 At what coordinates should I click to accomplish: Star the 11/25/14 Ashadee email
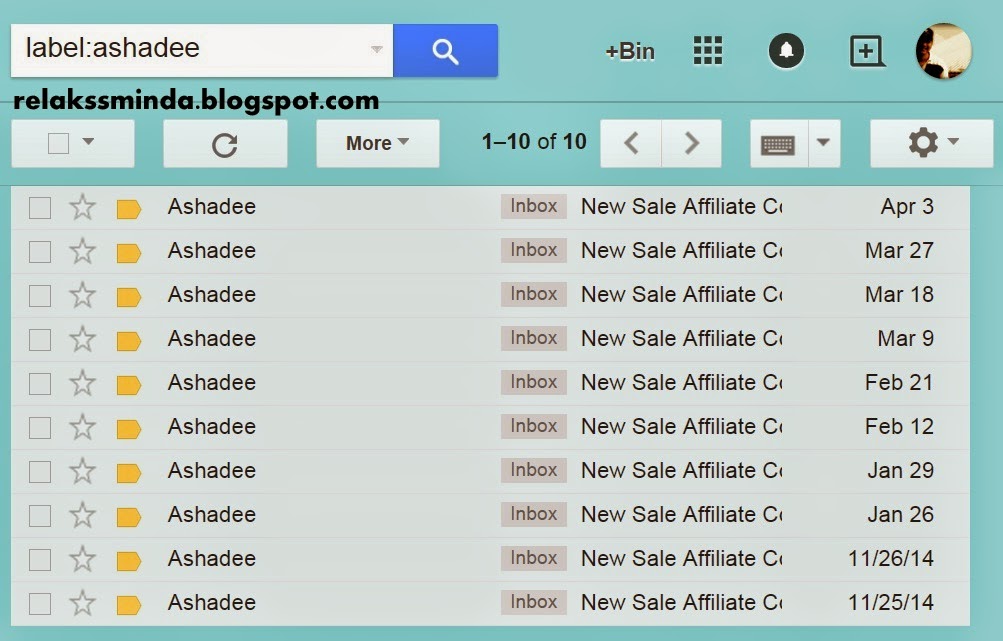click(83, 603)
